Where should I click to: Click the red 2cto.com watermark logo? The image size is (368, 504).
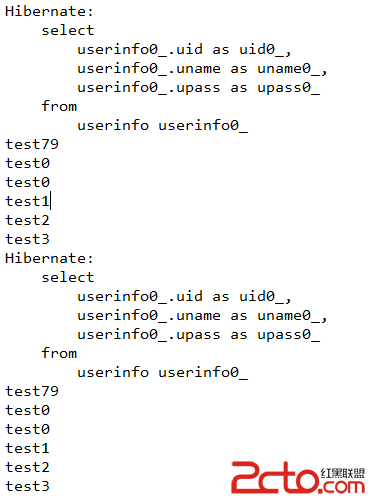pyautogui.click(x=298, y=477)
